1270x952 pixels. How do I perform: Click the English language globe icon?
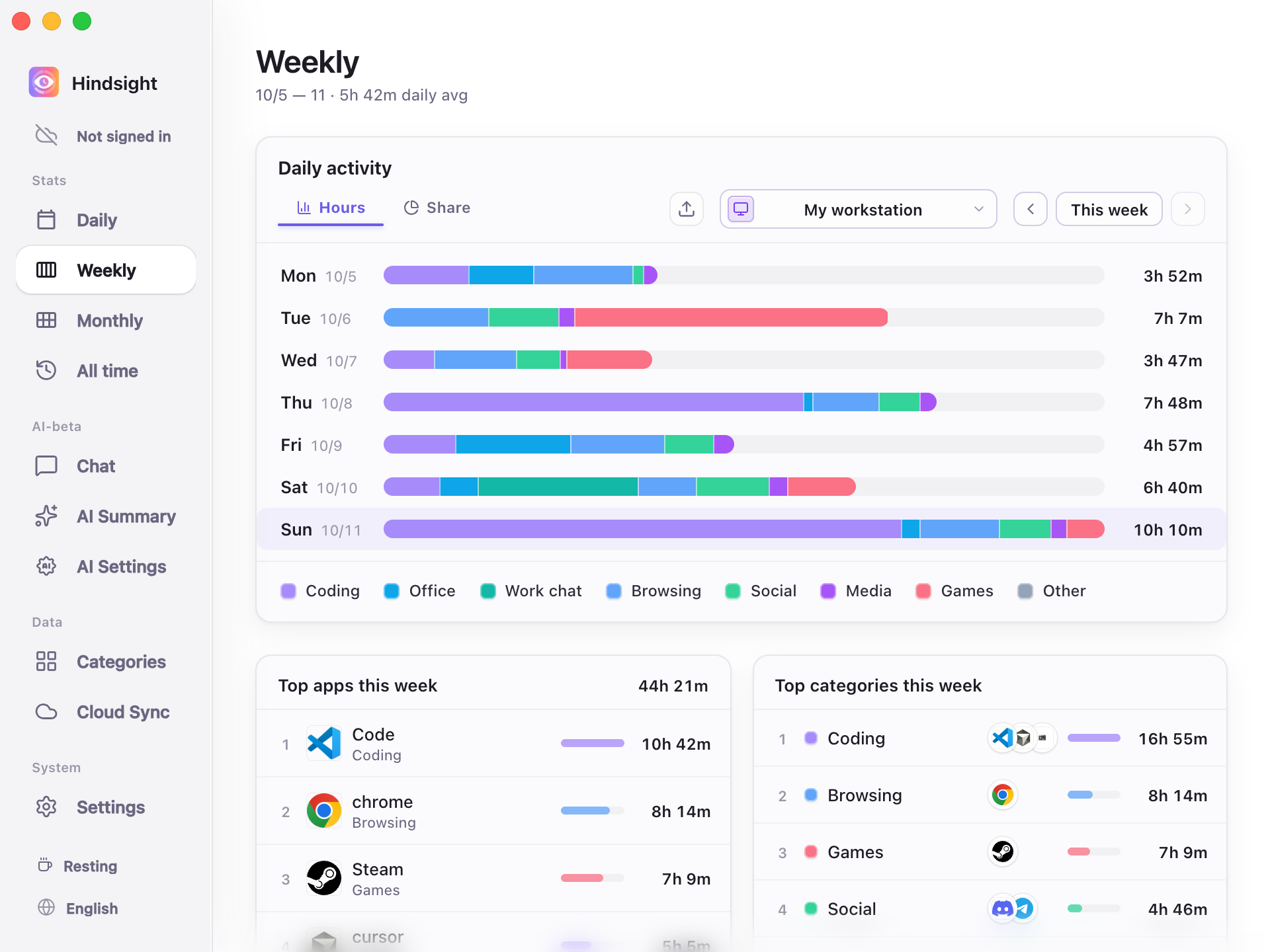46,908
